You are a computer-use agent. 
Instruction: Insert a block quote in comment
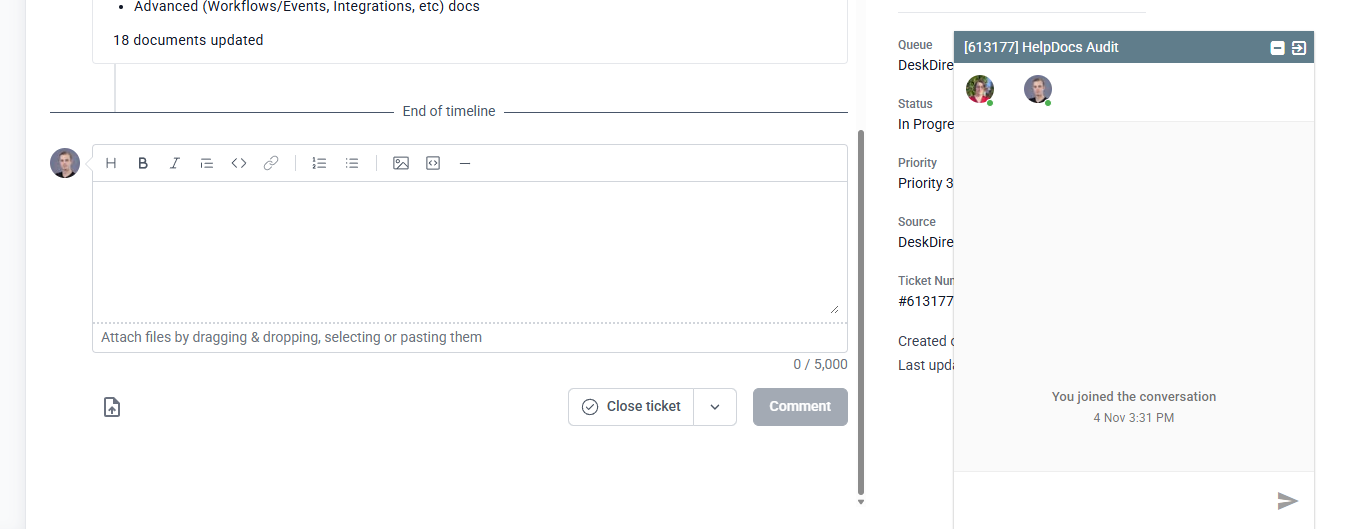tap(207, 163)
